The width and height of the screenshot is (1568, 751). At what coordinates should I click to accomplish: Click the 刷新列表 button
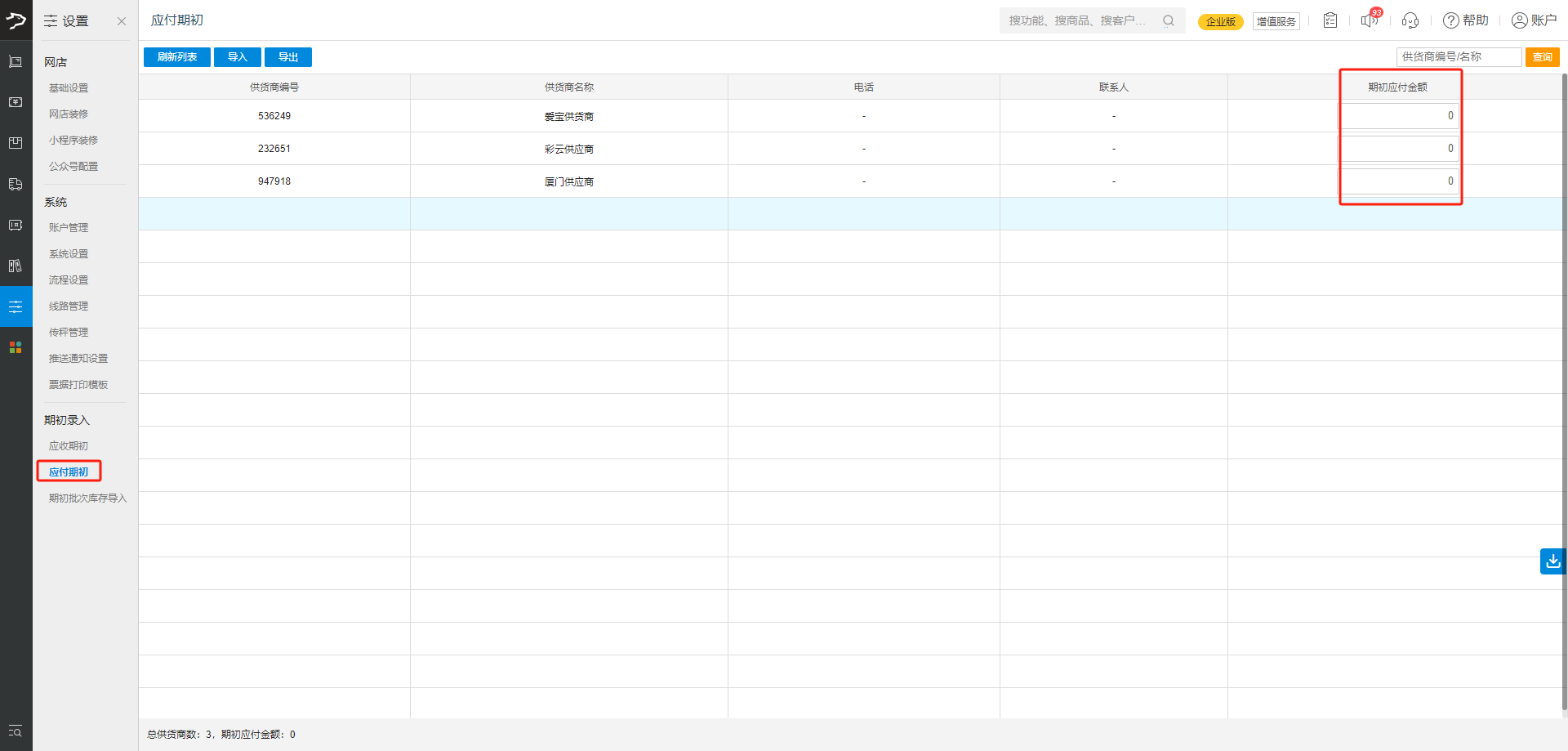177,57
